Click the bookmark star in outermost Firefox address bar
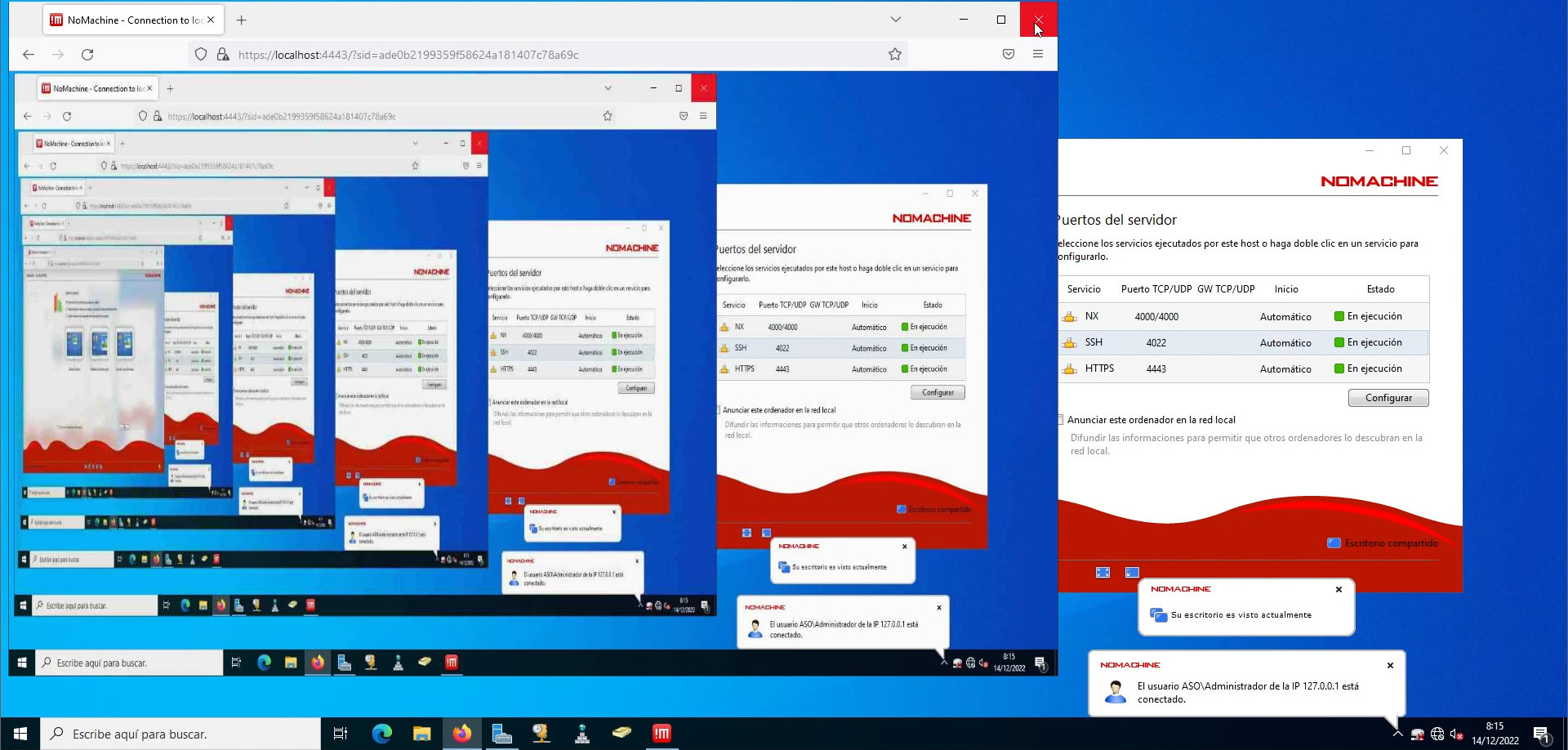This screenshot has height=750, width=1568. click(x=895, y=55)
